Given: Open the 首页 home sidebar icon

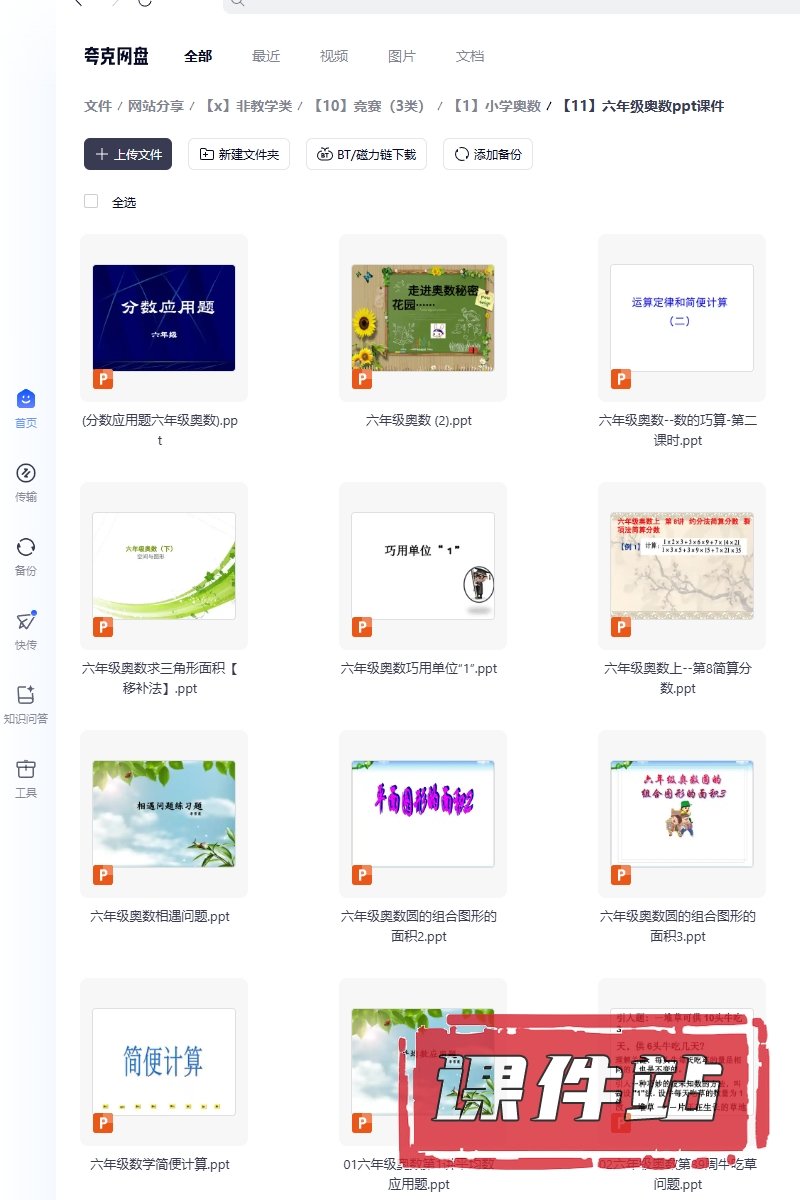Looking at the screenshot, I should 26,400.
